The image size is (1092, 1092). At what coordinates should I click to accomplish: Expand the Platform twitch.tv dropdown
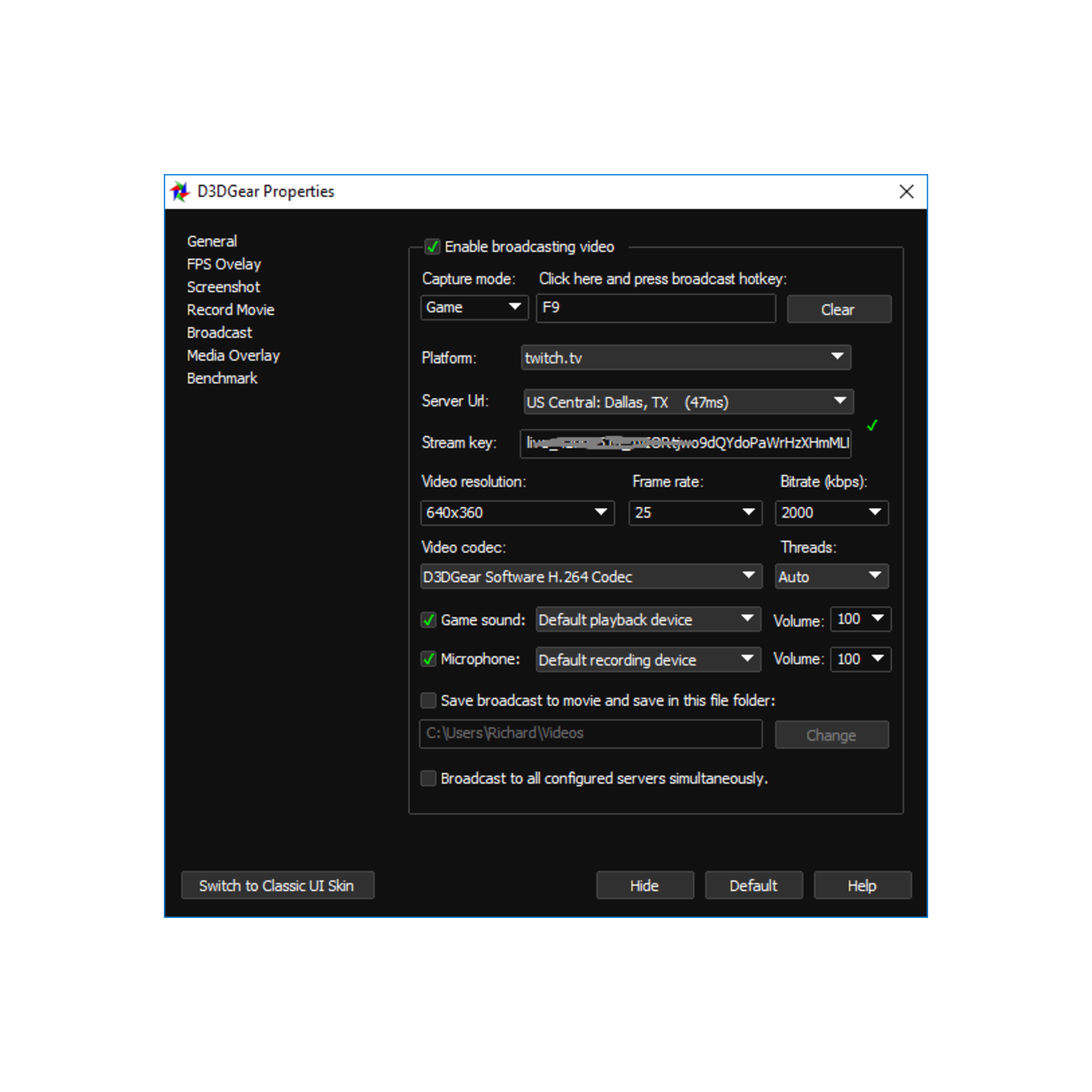pos(685,357)
